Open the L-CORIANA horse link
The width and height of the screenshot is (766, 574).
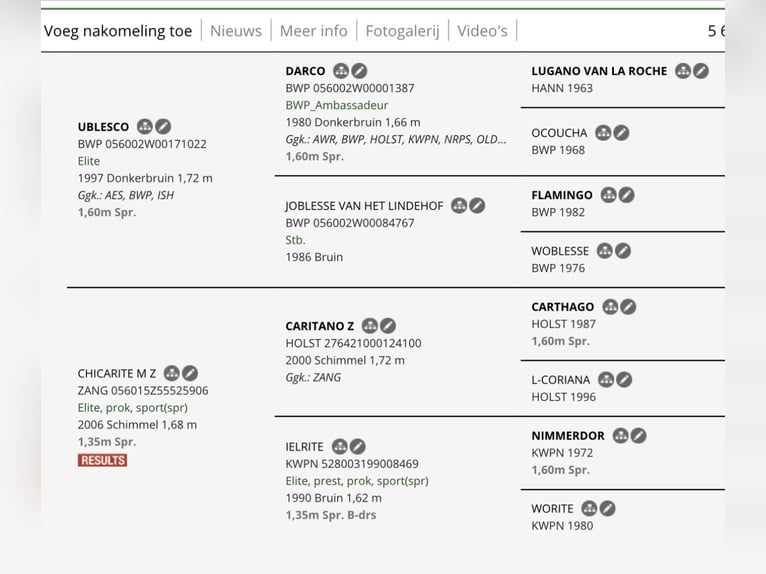pyautogui.click(x=560, y=380)
